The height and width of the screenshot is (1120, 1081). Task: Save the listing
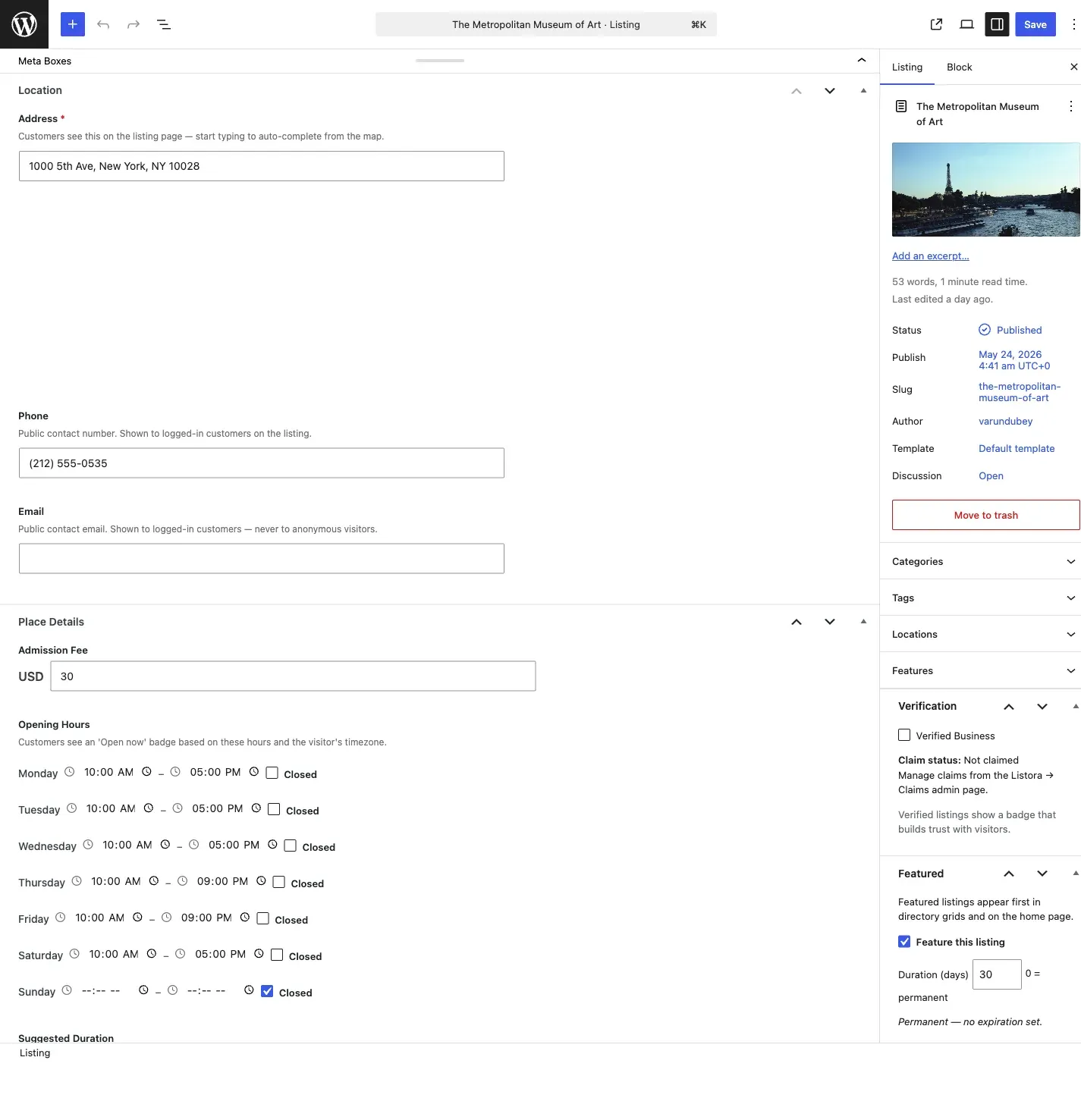(1035, 24)
